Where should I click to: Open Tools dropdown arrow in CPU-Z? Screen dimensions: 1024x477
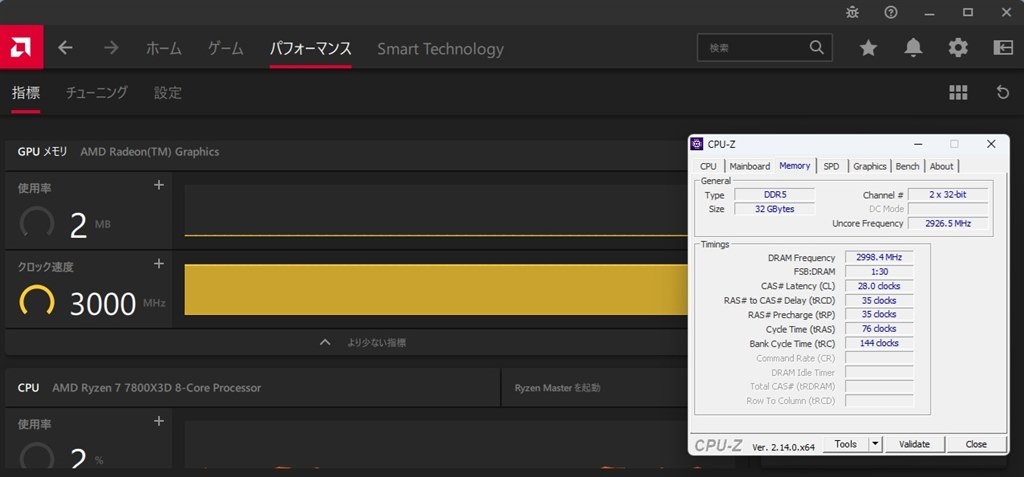(875, 444)
